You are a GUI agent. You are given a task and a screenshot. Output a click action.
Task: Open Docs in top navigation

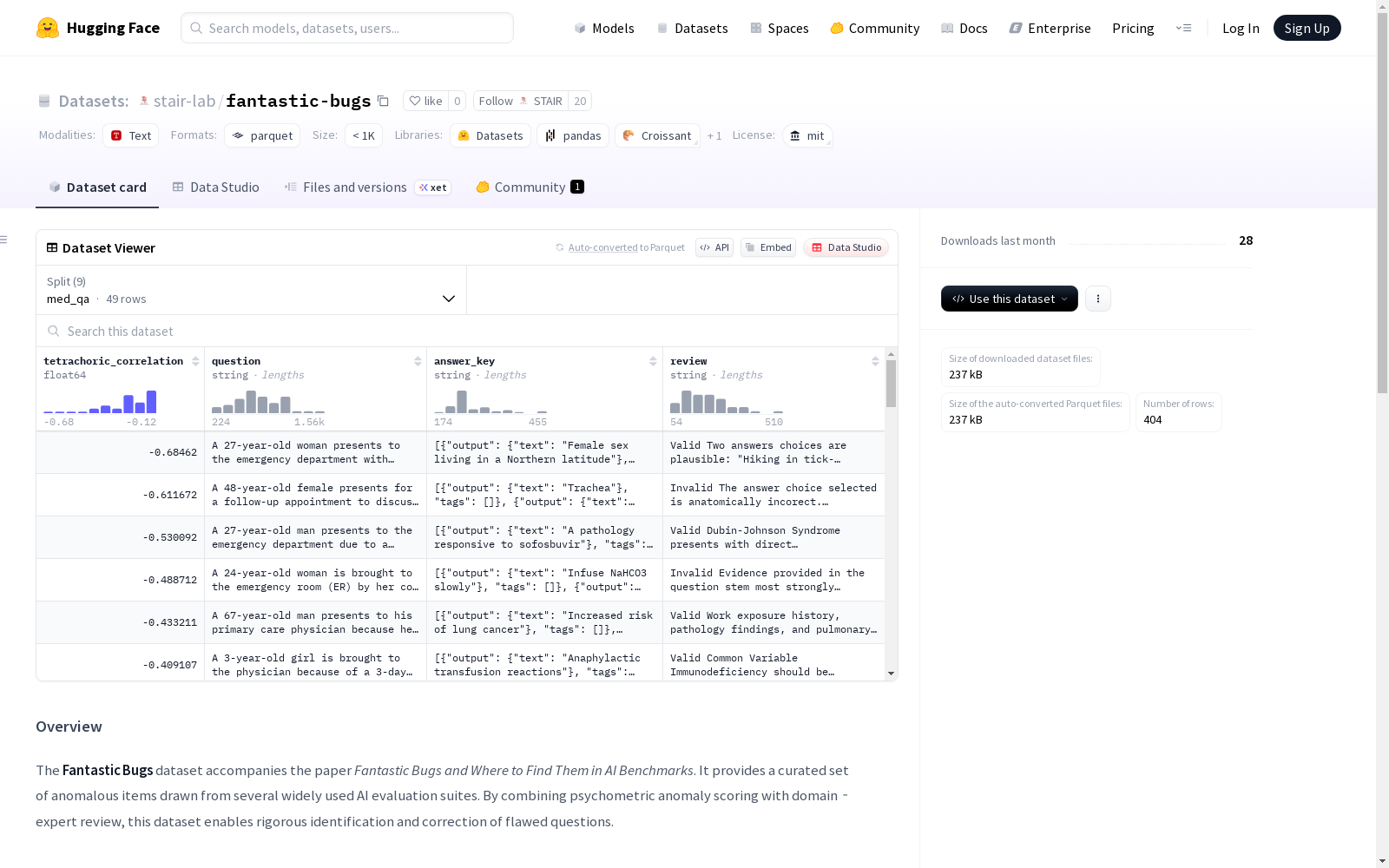pos(964,28)
